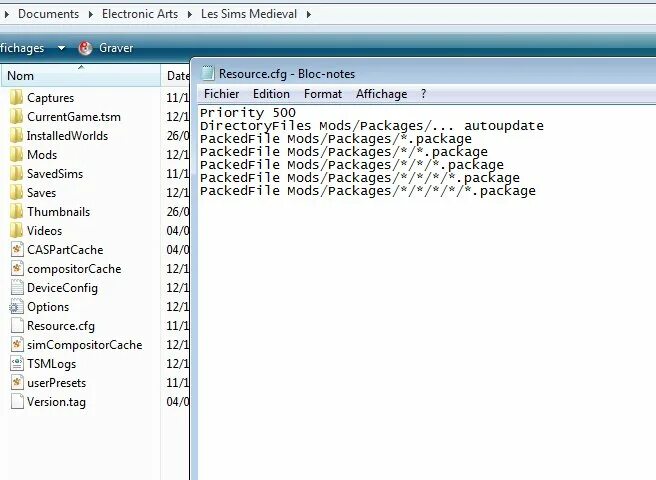Click the Version.tag file icon
Viewport: 656px width, 480px height.
[x=17, y=402]
